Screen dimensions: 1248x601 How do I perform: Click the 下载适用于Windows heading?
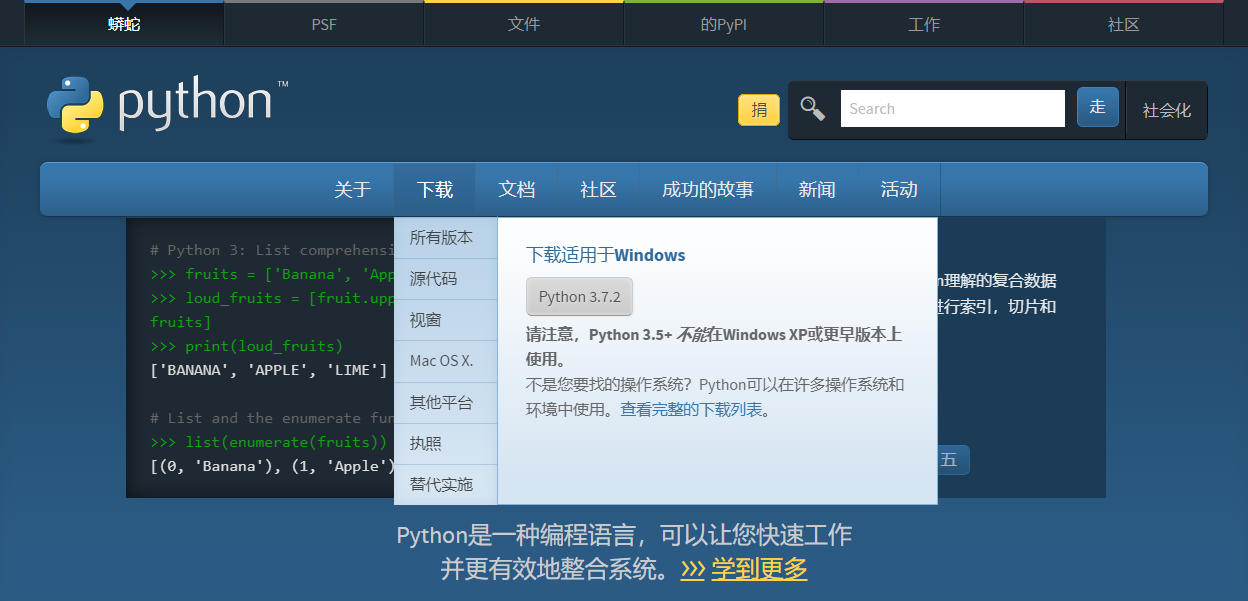(x=606, y=255)
